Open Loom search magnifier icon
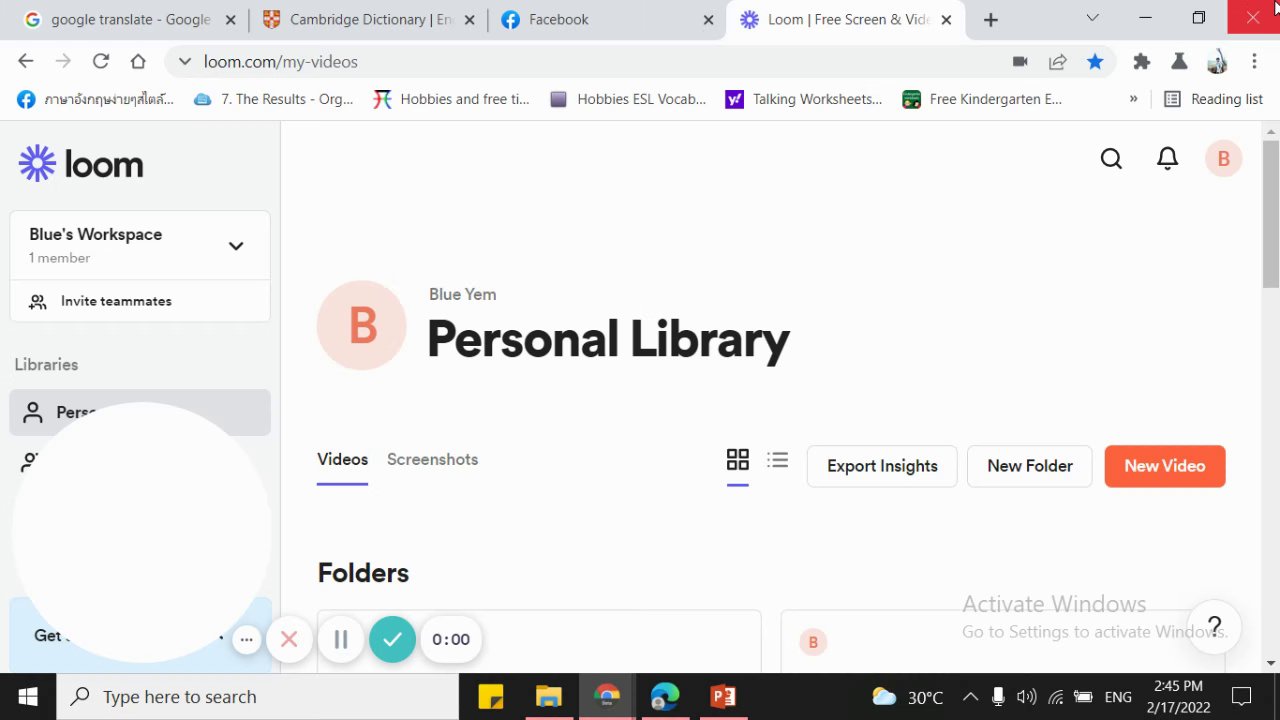Viewport: 1280px width, 720px height. 1111,159
